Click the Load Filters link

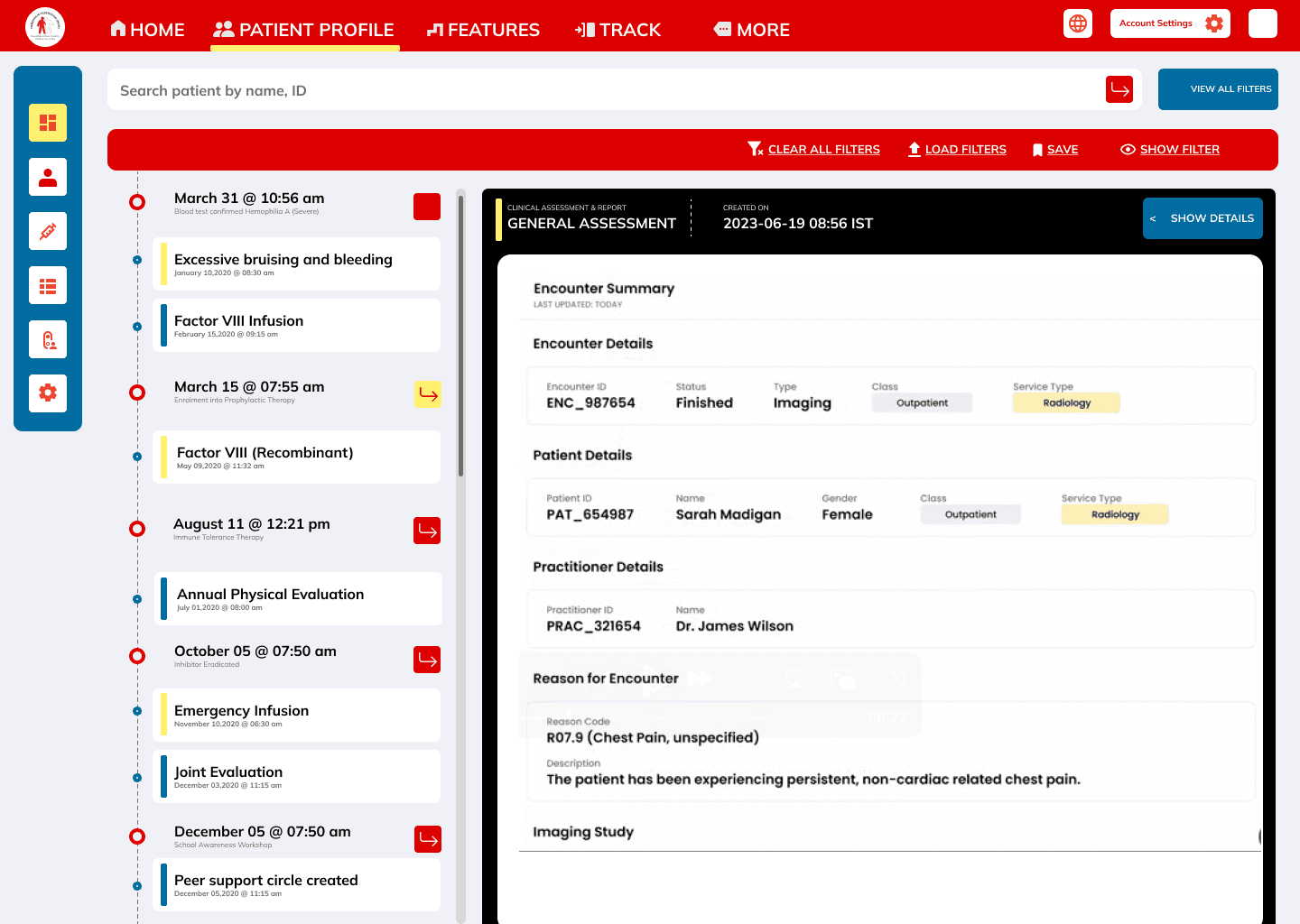pyautogui.click(x=957, y=150)
